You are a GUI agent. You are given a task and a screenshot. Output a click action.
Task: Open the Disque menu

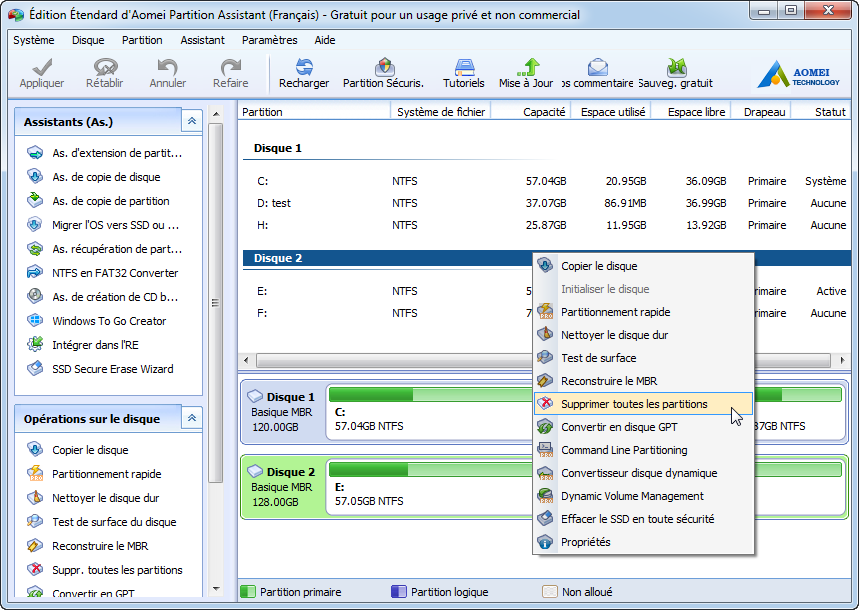88,40
